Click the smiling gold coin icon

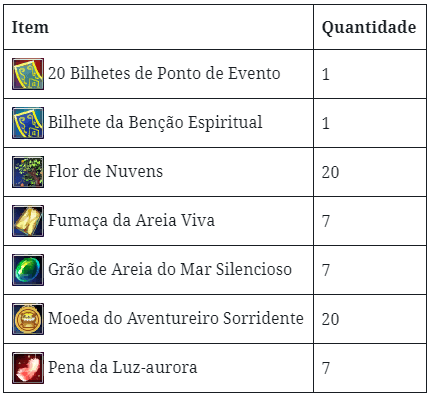pyautogui.click(x=28, y=319)
